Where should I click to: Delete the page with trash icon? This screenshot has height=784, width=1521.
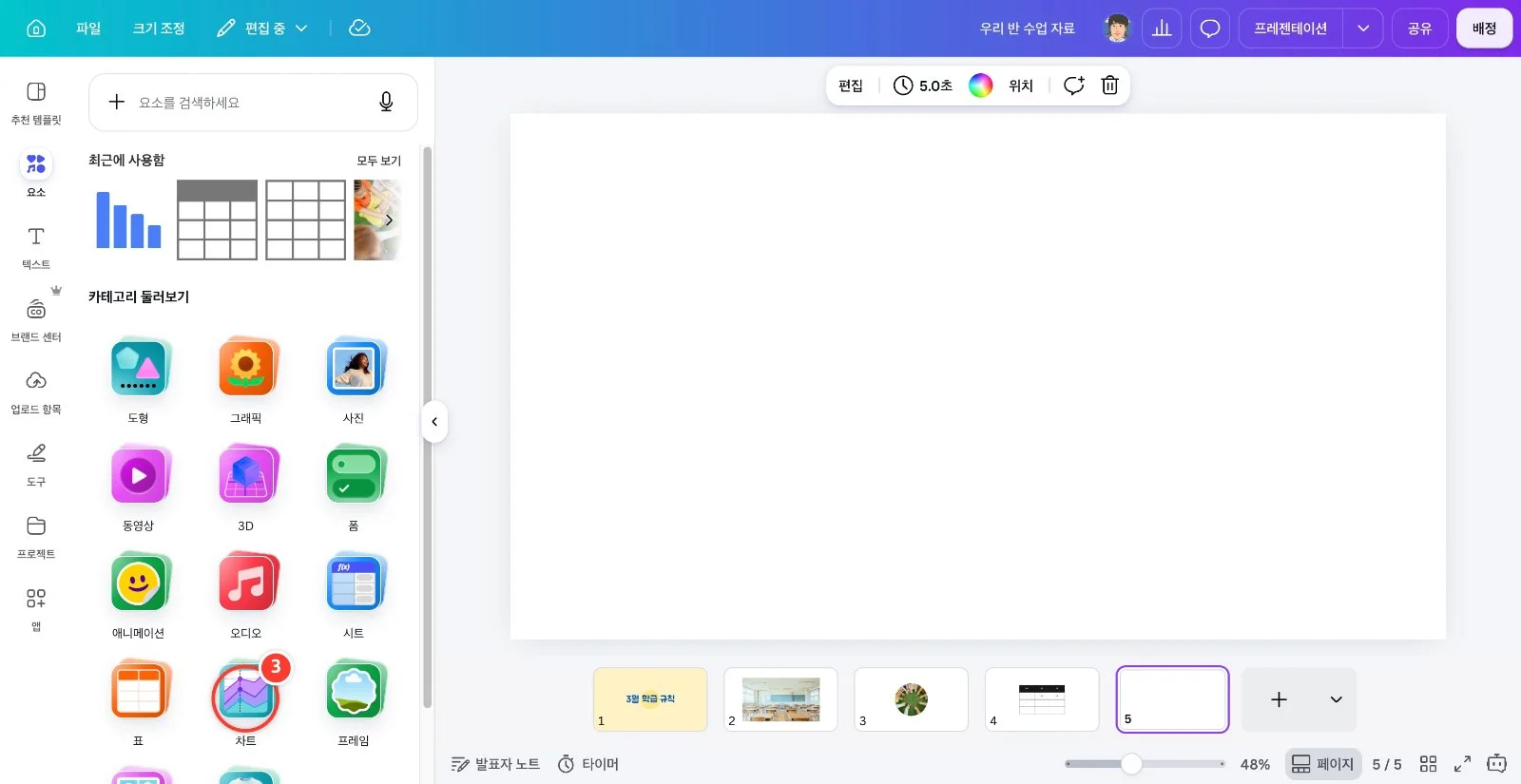click(x=1109, y=86)
